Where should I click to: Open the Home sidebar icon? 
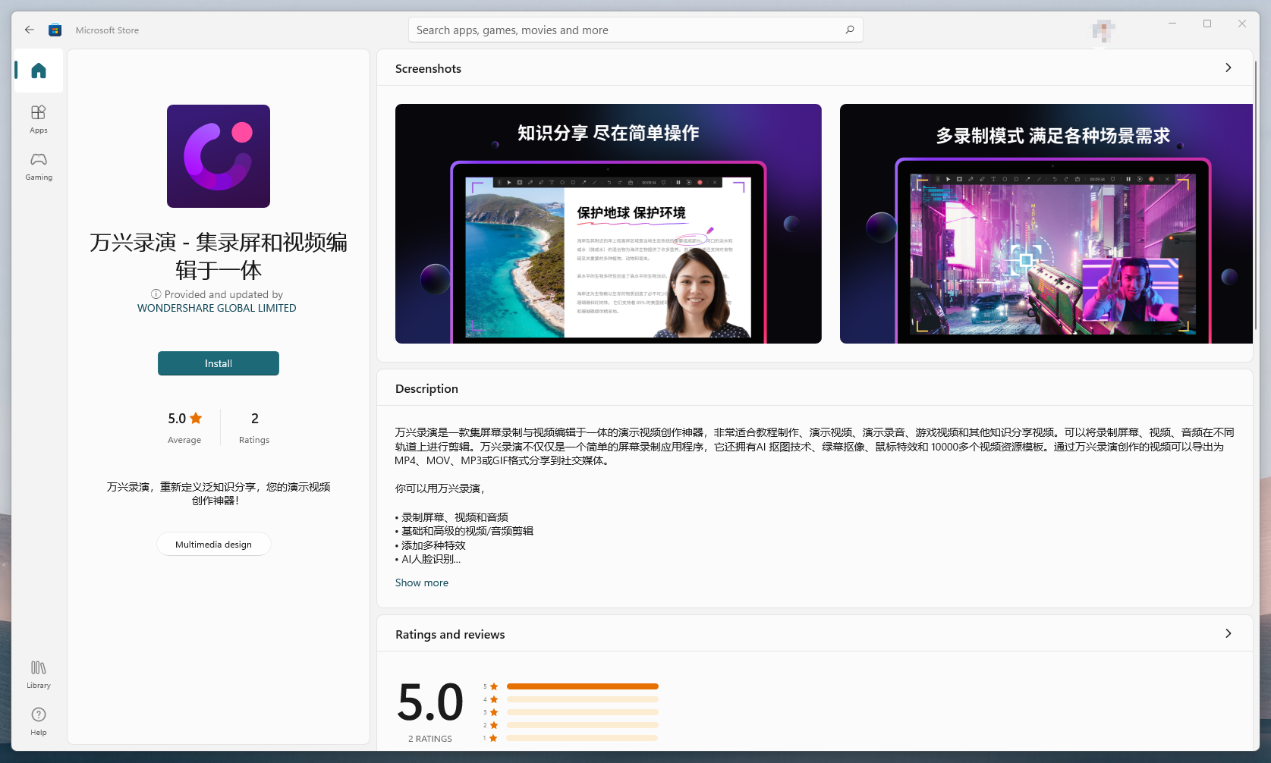point(38,71)
